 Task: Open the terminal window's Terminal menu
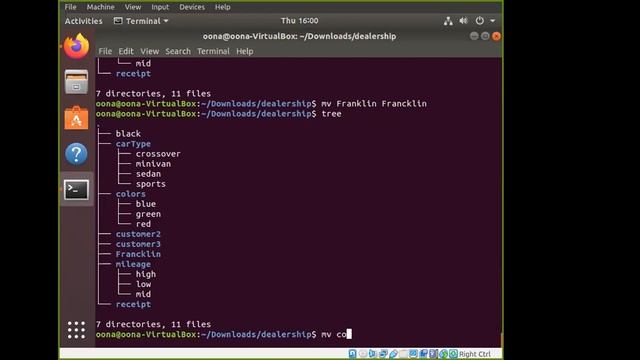[213, 51]
